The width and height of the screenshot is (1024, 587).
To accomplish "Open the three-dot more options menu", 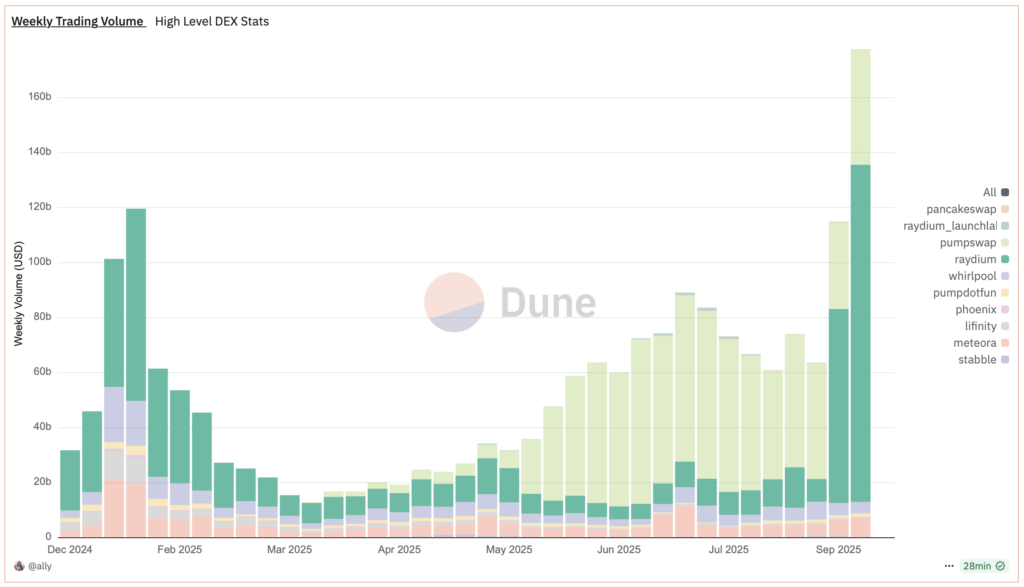I will click(x=949, y=566).
